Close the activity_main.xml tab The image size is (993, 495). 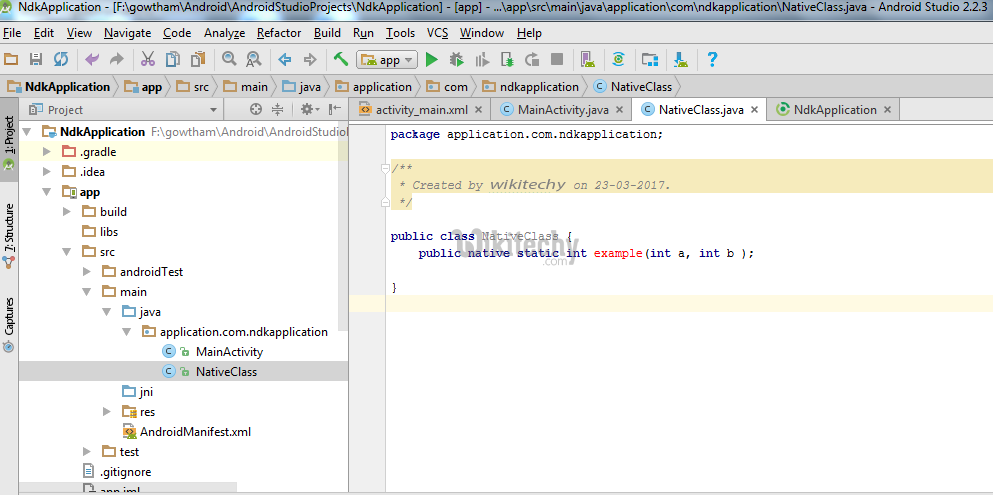[x=478, y=110]
